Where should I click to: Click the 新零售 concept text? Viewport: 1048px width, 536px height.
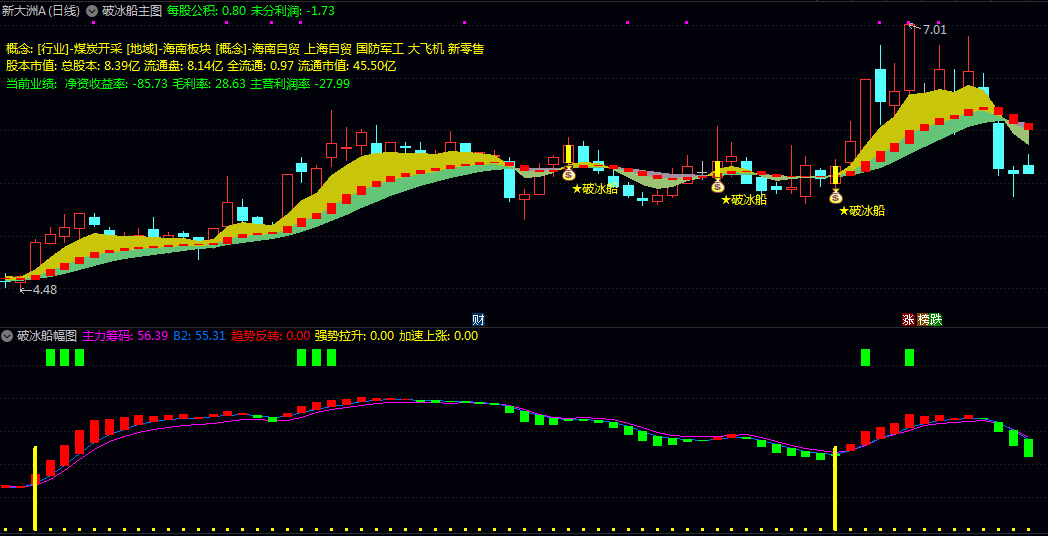click(x=466, y=49)
